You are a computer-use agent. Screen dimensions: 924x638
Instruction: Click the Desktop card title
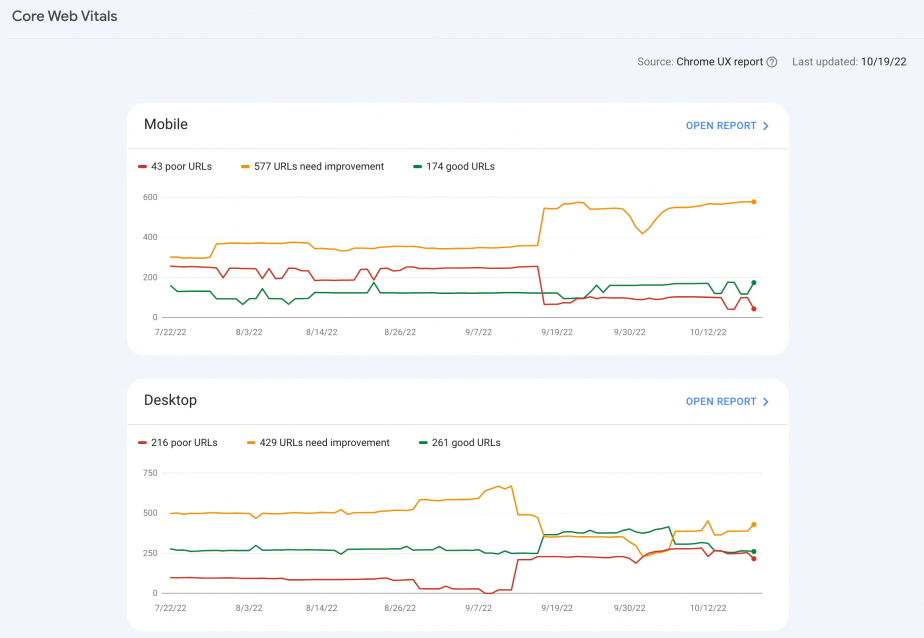pyautogui.click(x=170, y=400)
